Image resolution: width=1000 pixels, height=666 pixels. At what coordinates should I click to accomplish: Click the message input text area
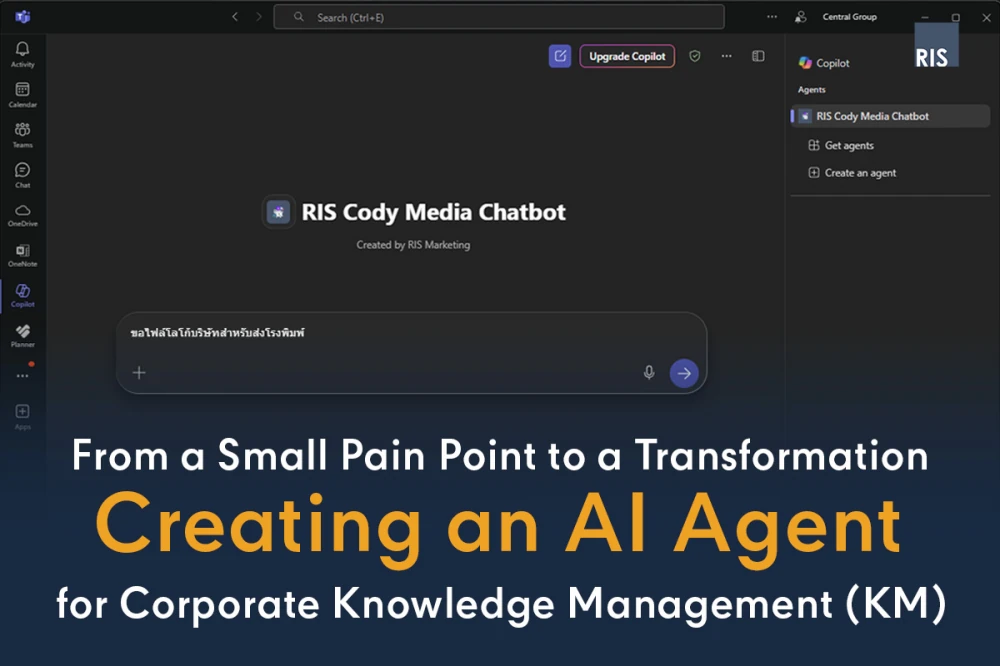pyautogui.click(x=411, y=333)
